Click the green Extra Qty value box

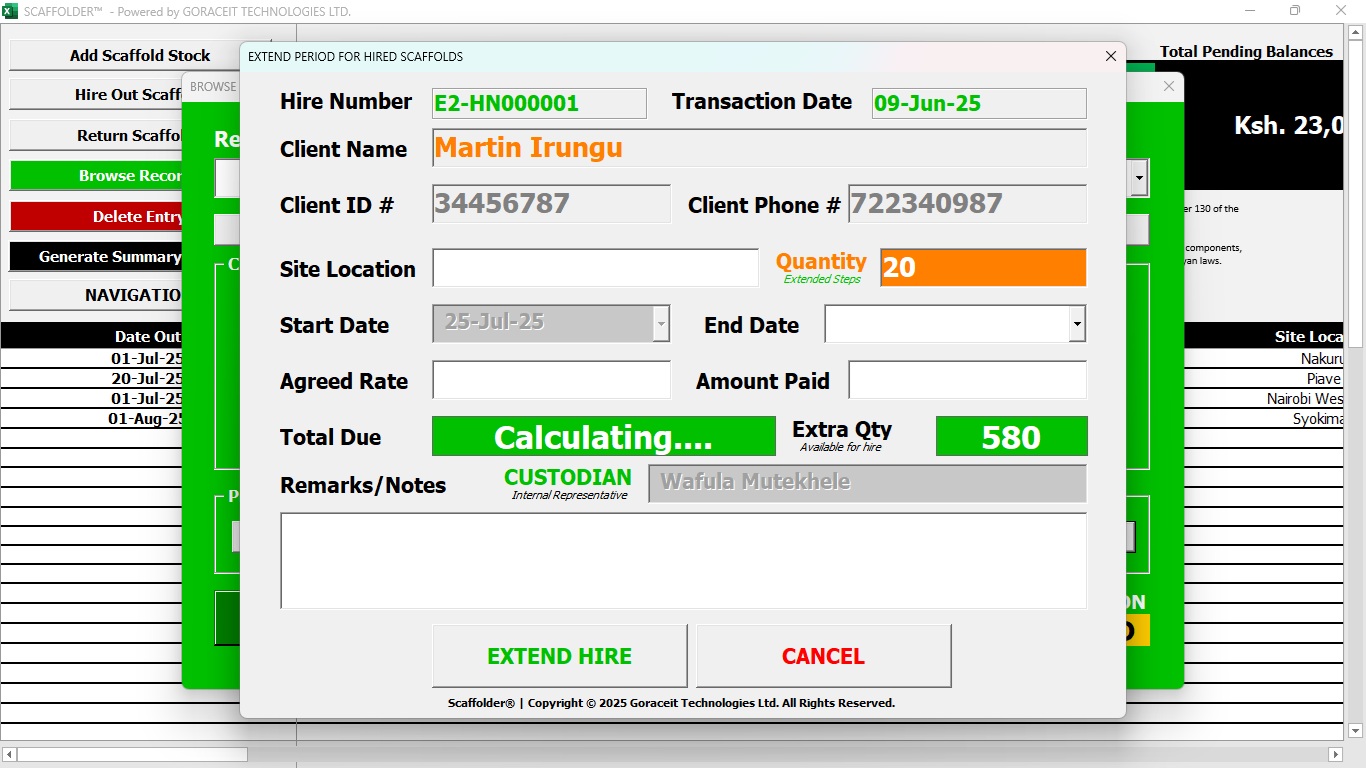[1011, 437]
